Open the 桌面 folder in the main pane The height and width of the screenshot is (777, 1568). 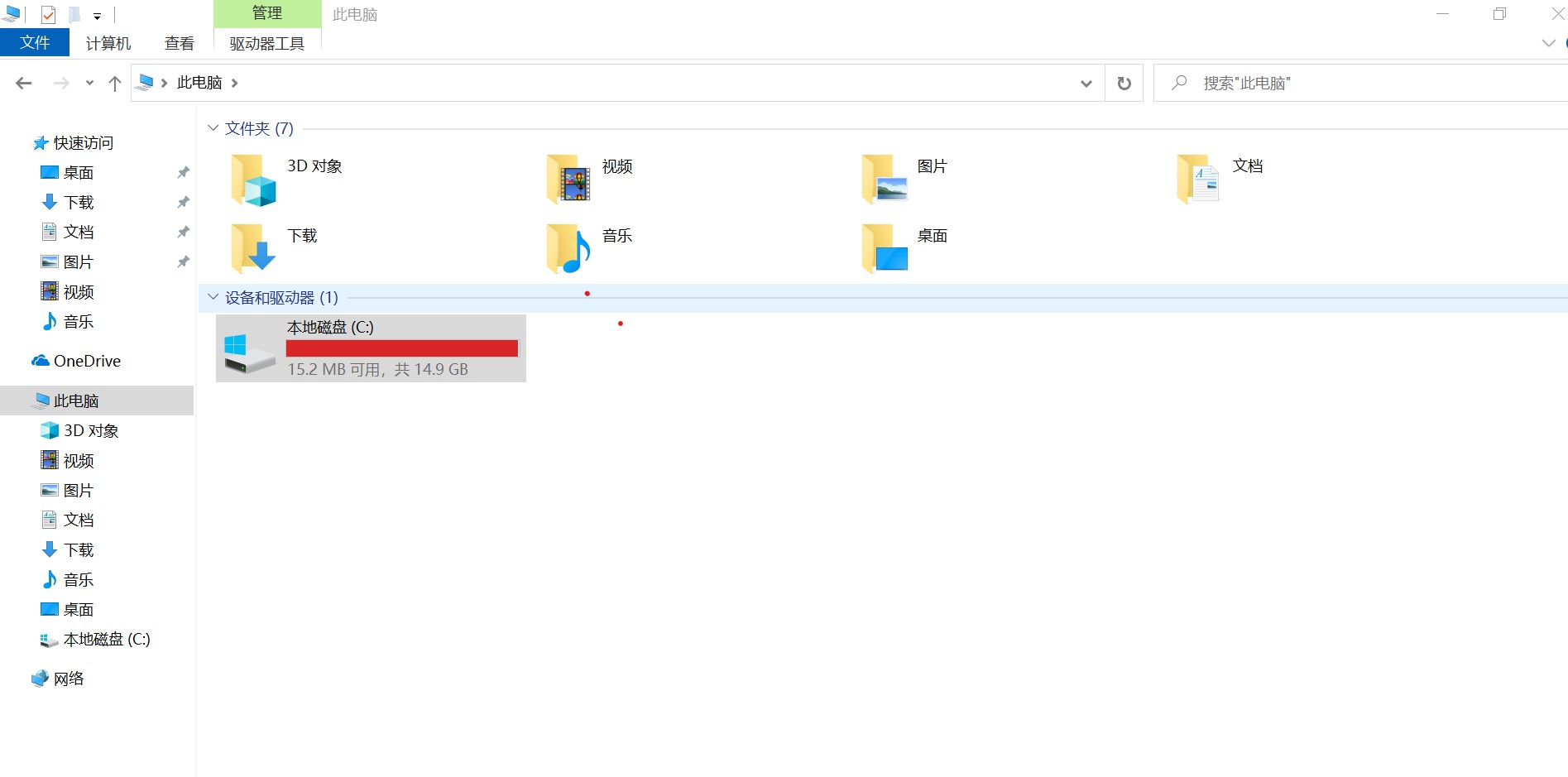[904, 248]
